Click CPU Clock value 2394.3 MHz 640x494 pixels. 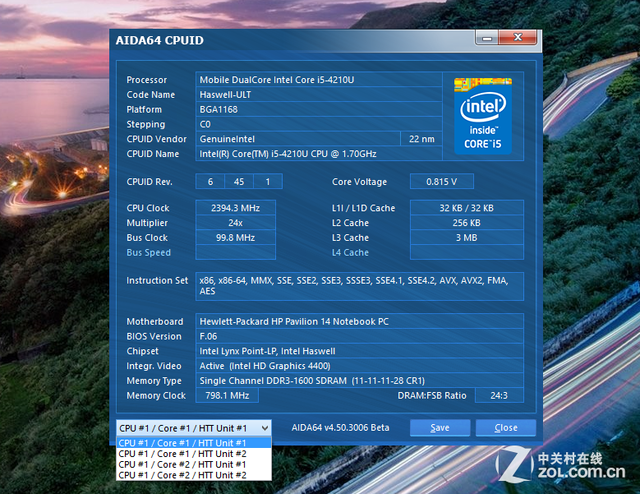236,208
